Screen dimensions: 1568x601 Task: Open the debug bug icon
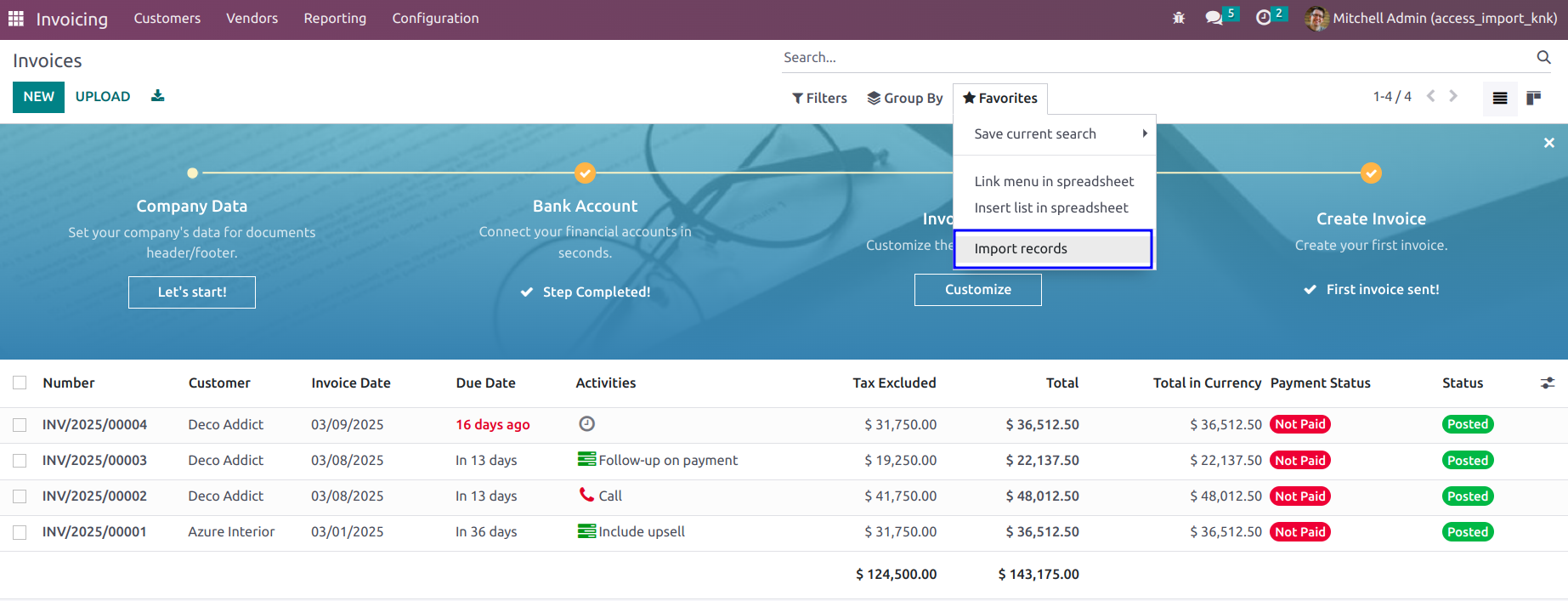[1179, 18]
